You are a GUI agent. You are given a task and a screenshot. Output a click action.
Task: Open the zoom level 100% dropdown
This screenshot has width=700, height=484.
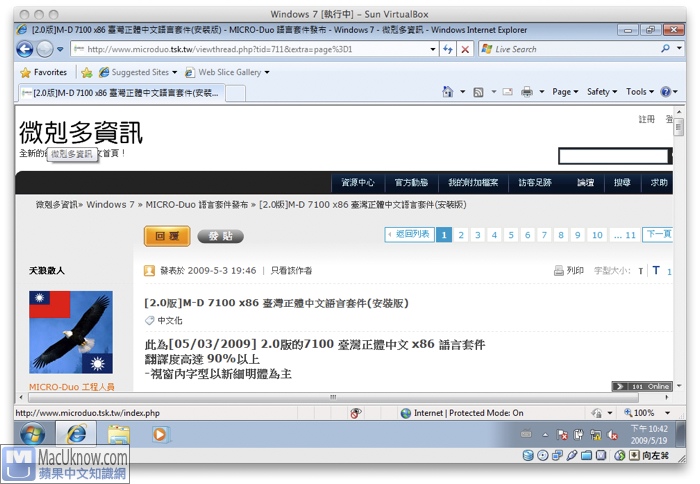[x=667, y=413]
